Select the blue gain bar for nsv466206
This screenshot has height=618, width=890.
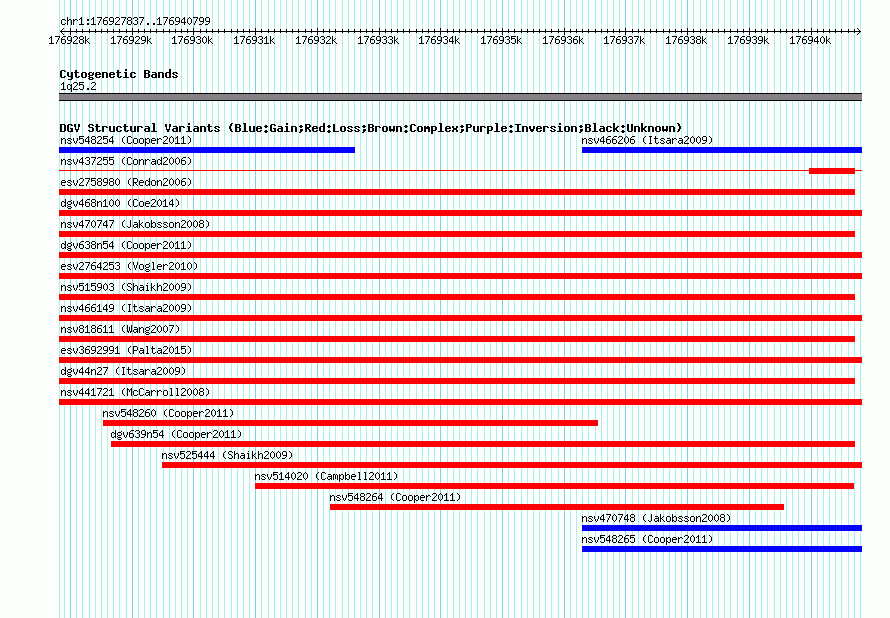(721, 150)
